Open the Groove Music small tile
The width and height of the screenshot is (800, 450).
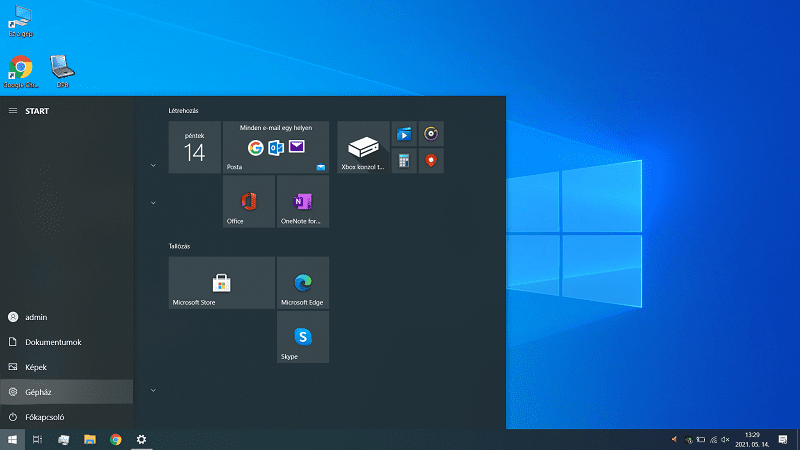[x=431, y=134]
